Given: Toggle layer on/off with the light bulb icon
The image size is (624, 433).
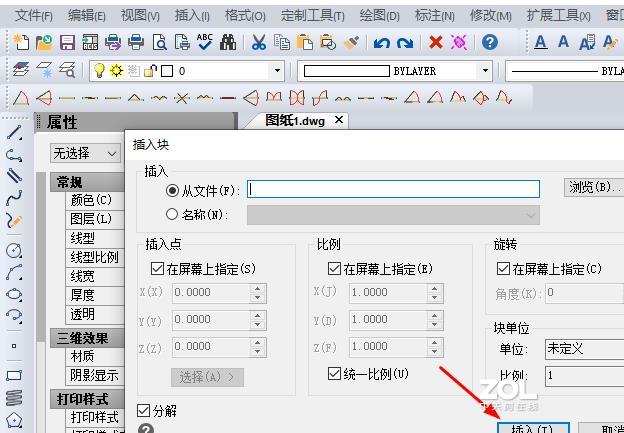Looking at the screenshot, I should tap(99, 71).
